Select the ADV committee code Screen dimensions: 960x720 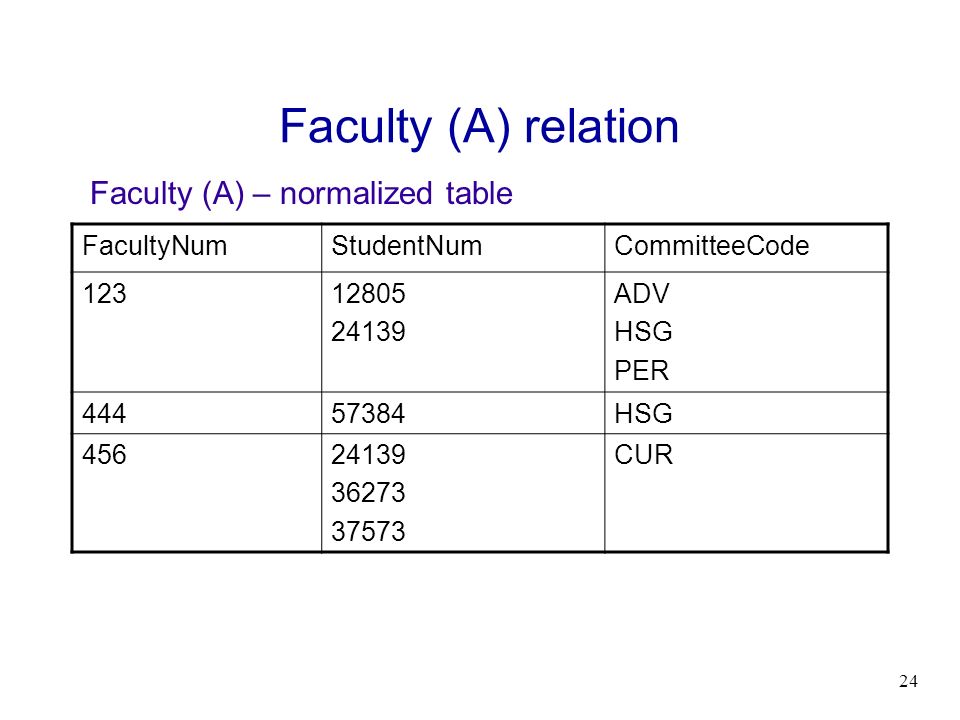tap(642, 294)
